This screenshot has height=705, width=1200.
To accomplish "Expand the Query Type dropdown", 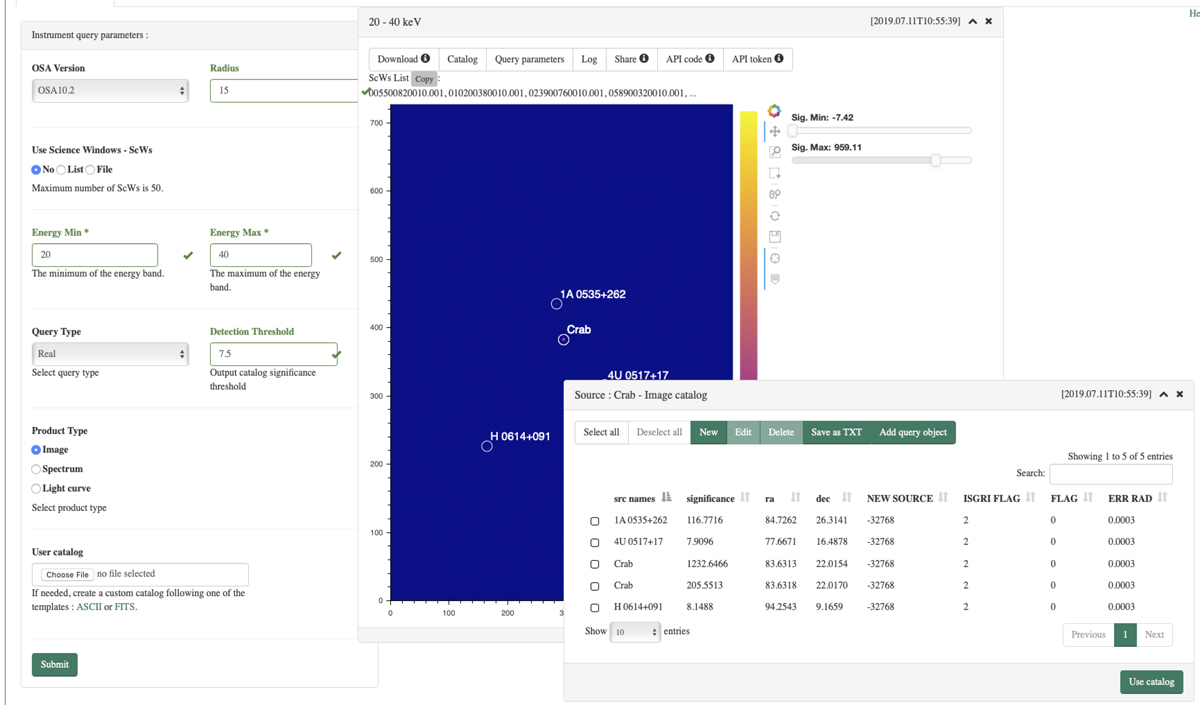I will [110, 354].
